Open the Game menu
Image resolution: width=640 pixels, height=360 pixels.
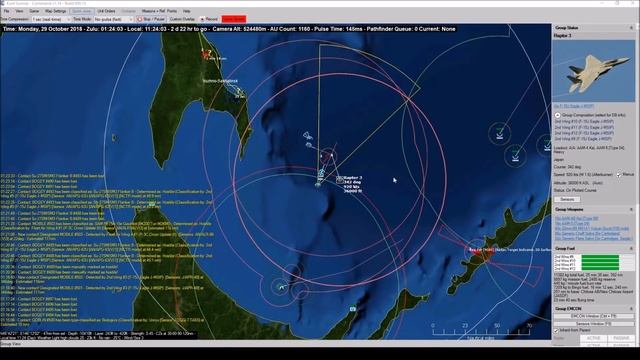tap(34, 11)
